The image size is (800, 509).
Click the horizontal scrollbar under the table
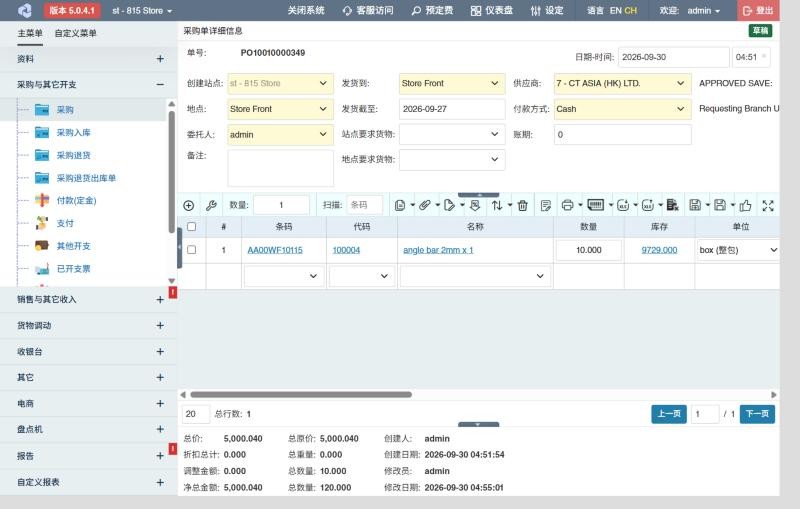click(301, 395)
